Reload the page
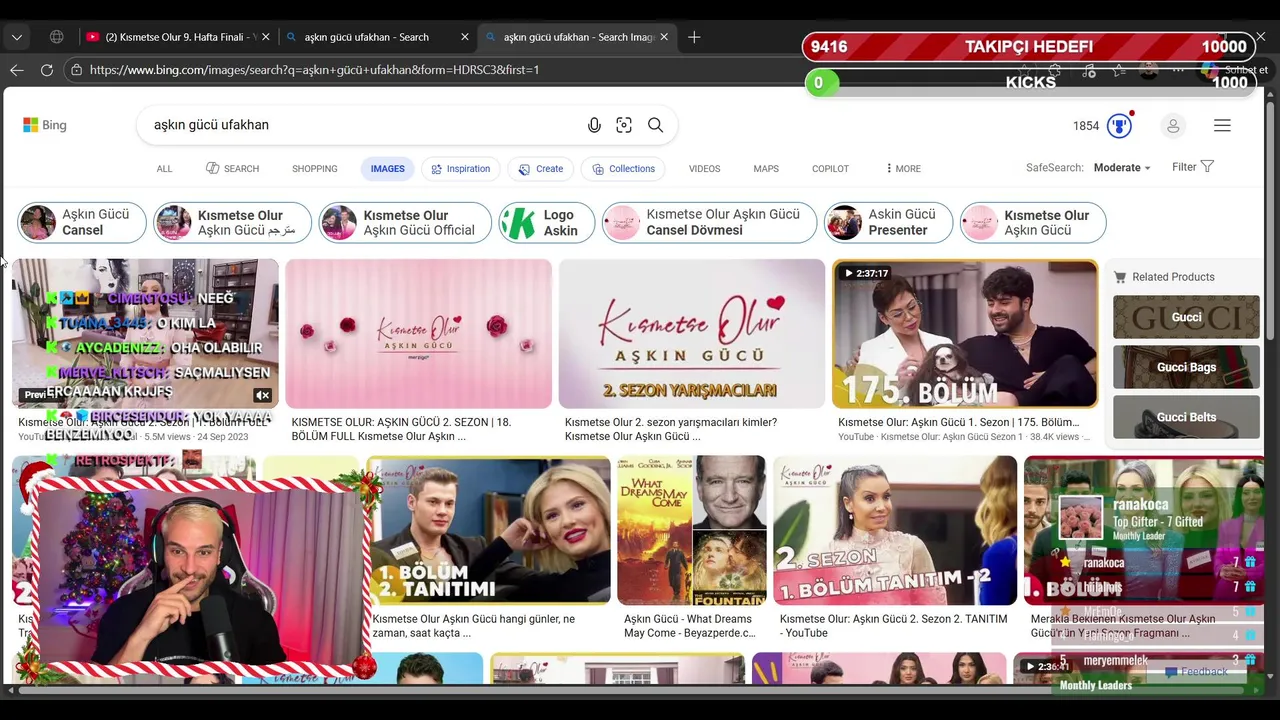 pyautogui.click(x=47, y=70)
